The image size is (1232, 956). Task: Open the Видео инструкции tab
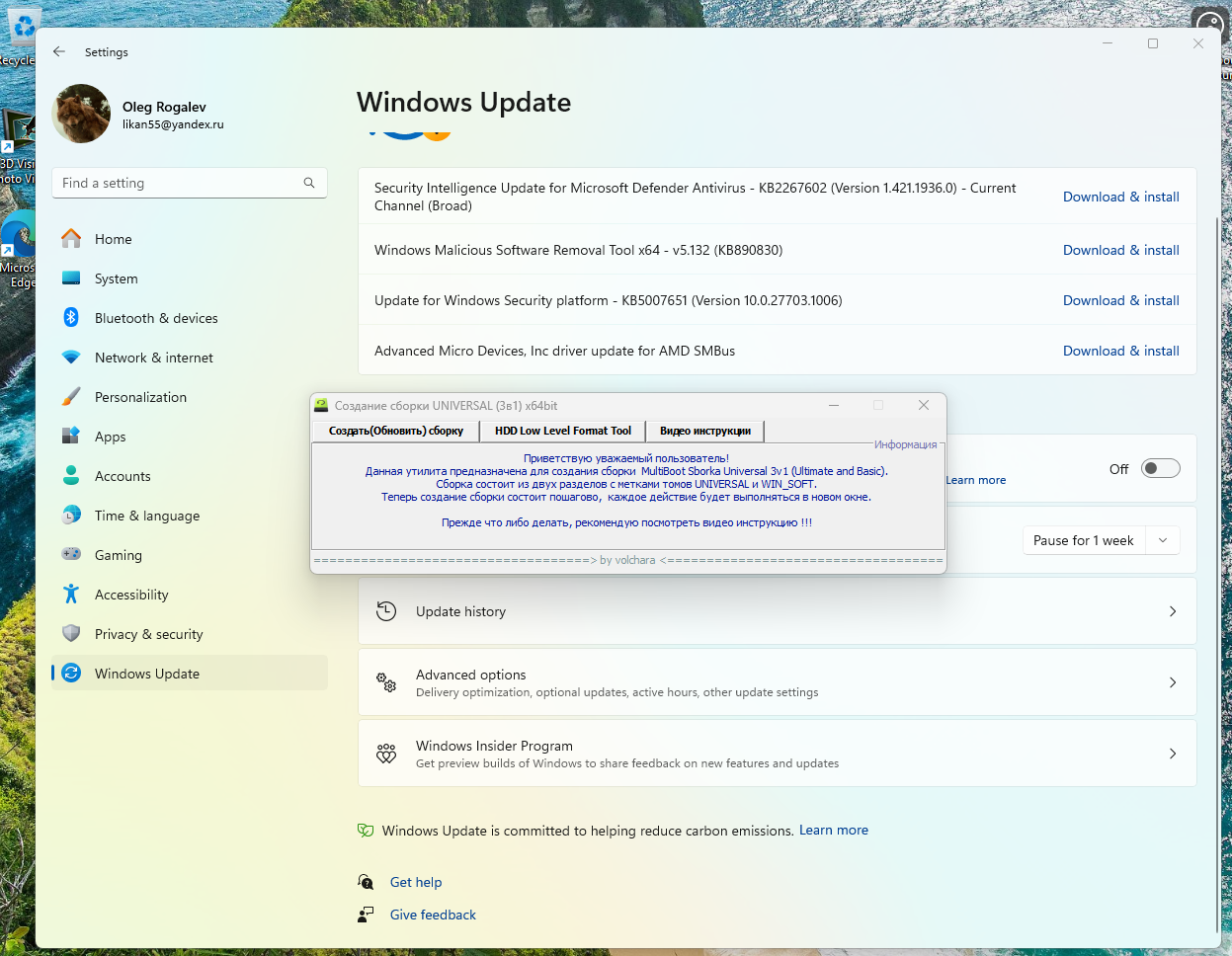tap(705, 431)
